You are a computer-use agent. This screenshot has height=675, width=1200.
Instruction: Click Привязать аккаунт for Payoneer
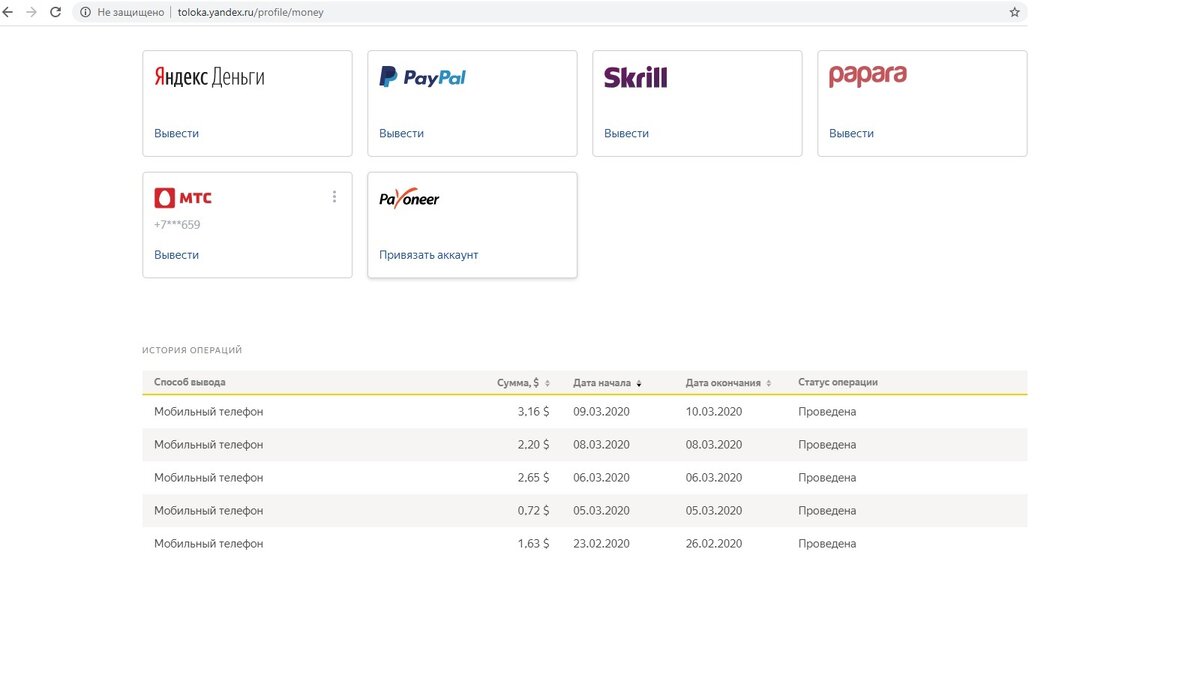click(x=428, y=255)
